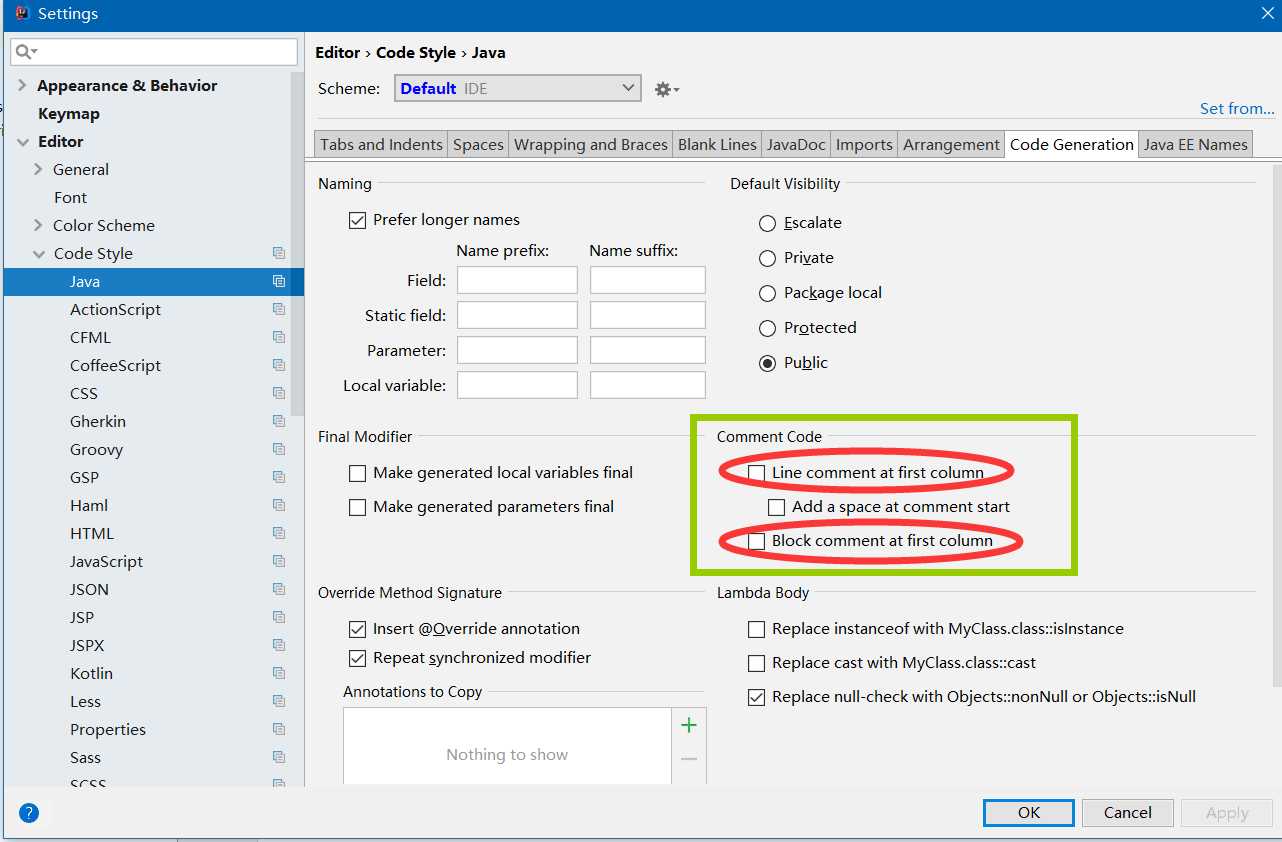Click the remove annotation minus icon

click(688, 760)
